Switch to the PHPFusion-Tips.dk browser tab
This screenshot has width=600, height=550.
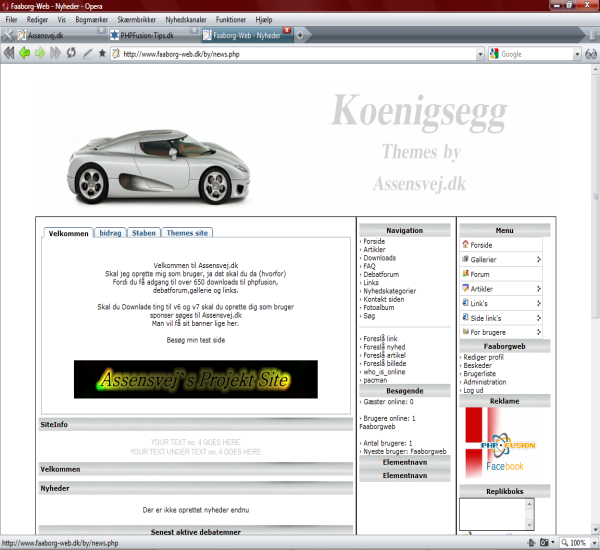[x=153, y=36]
